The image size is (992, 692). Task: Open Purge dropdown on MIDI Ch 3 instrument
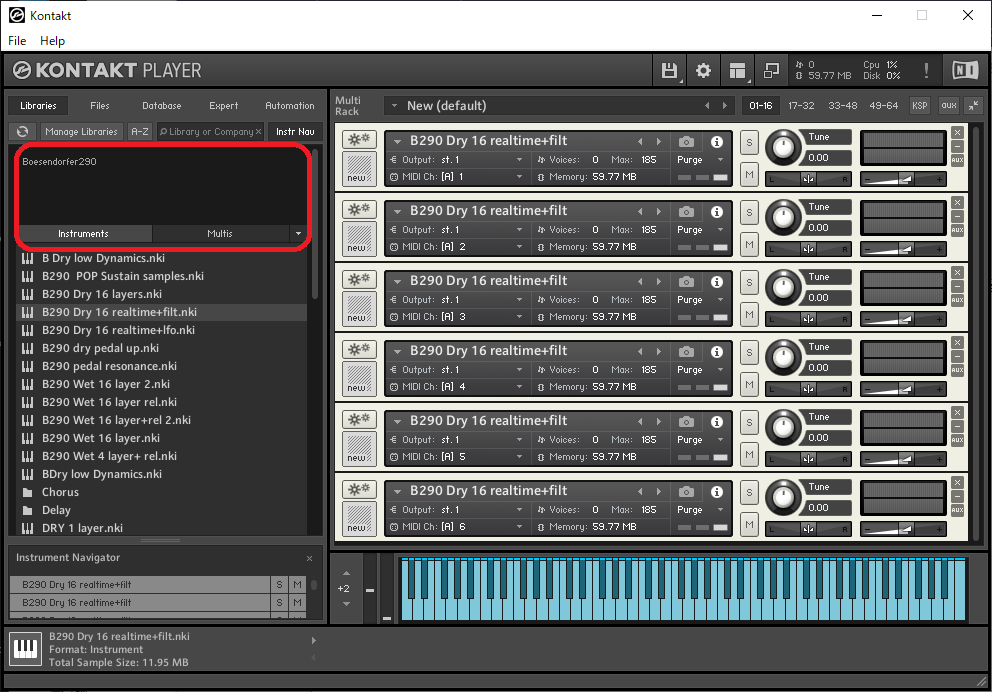coord(721,300)
